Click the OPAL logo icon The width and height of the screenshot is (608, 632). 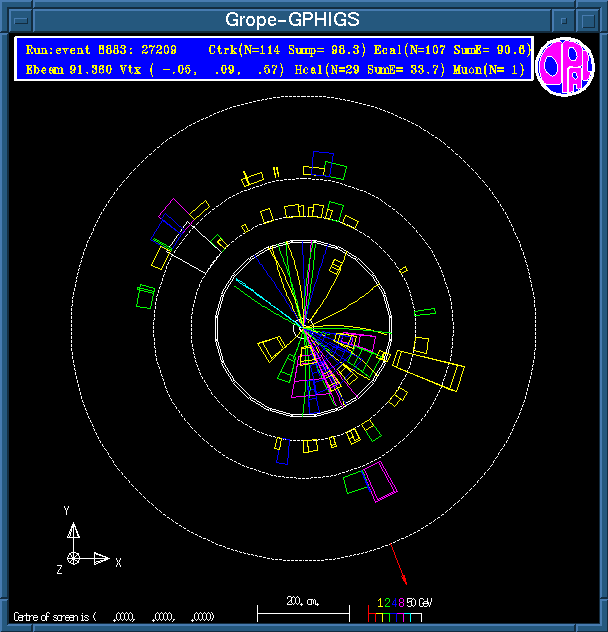[x=565, y=67]
